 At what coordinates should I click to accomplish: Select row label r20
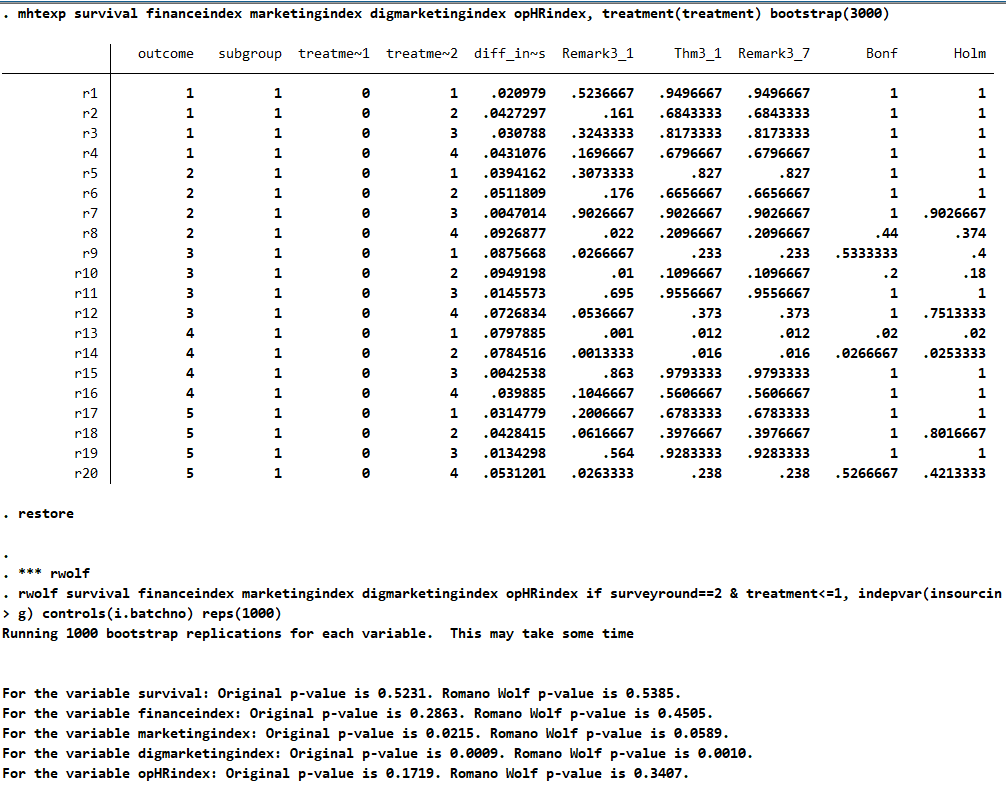86,473
